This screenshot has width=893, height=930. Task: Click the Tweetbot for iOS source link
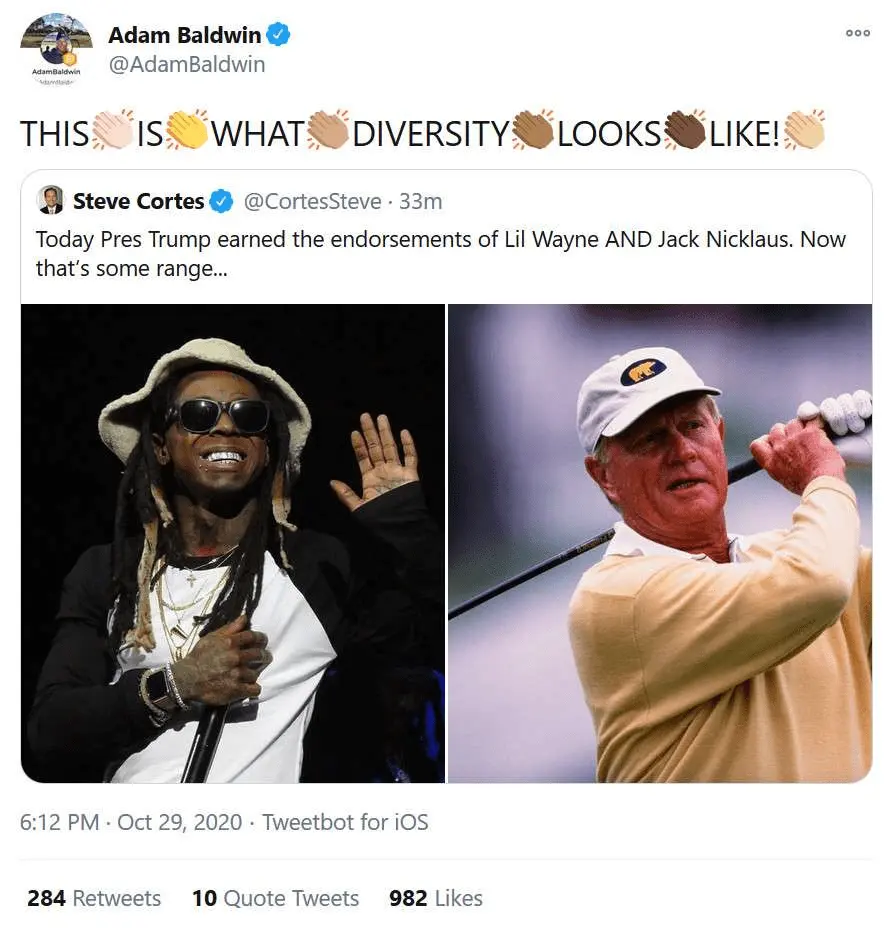tap(345, 822)
